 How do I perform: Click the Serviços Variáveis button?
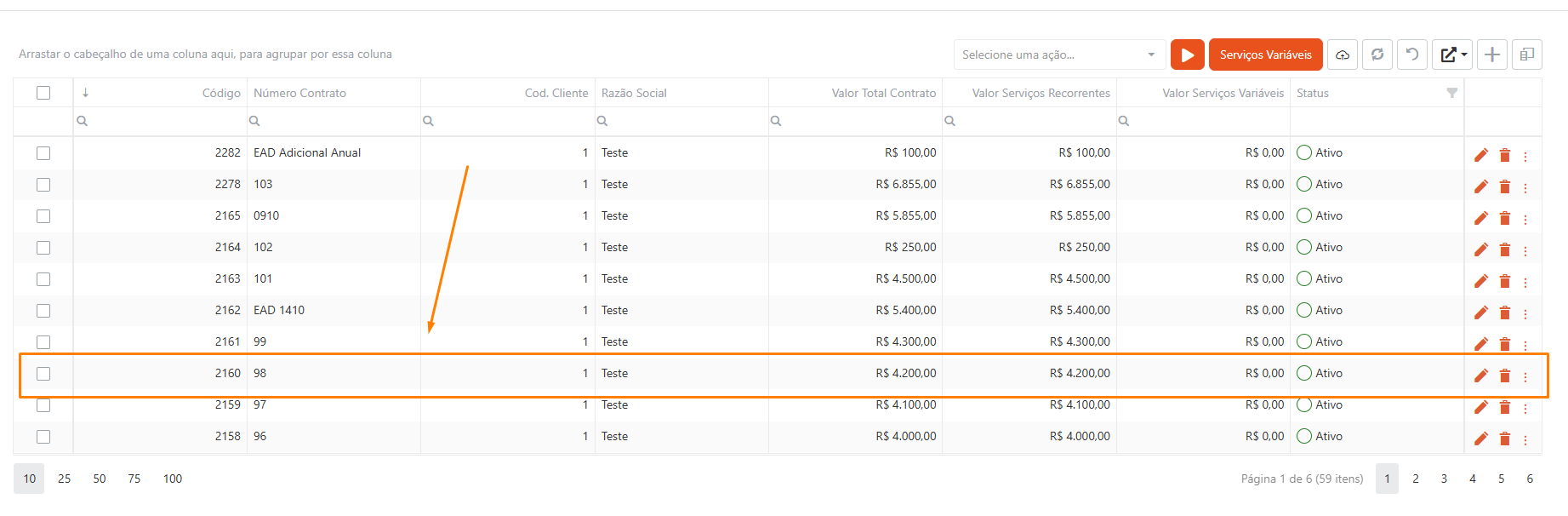(1265, 54)
